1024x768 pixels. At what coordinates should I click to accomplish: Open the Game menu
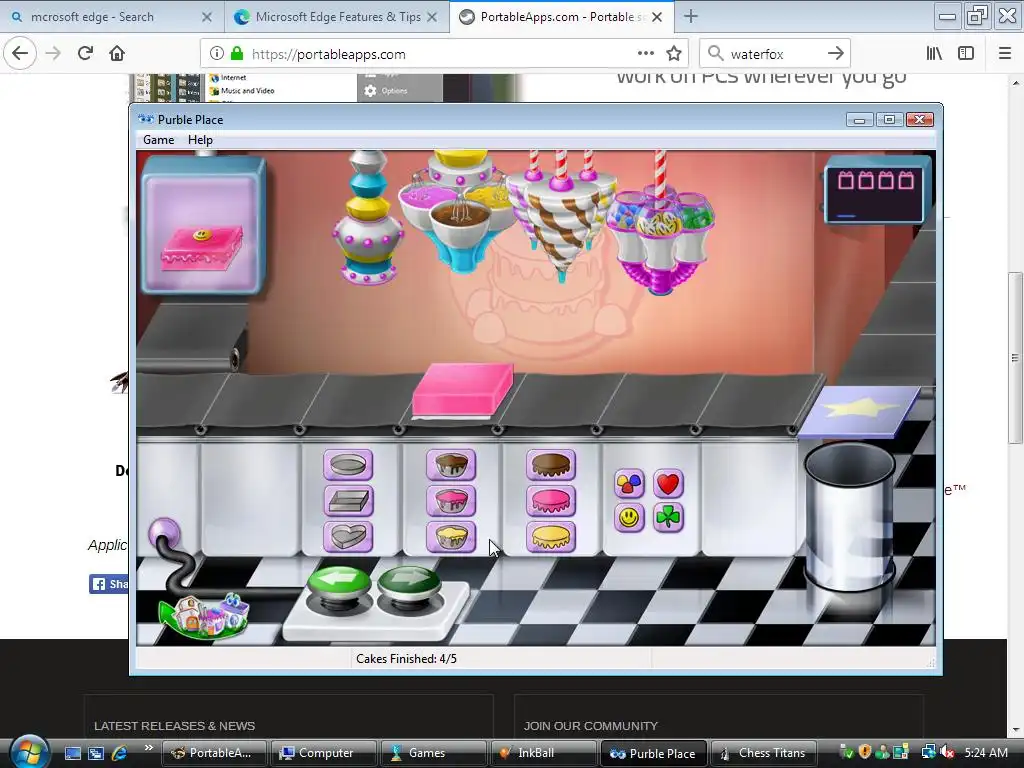[x=159, y=140]
